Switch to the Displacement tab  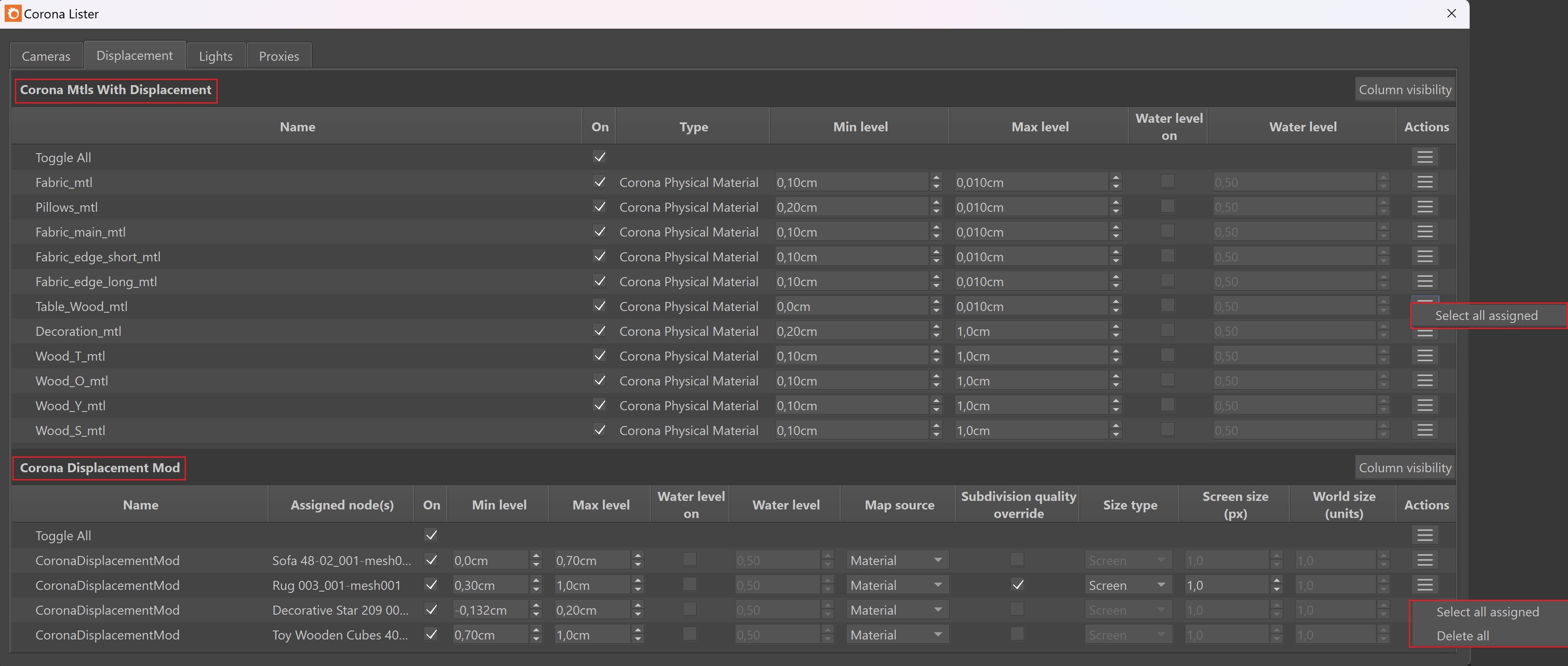click(135, 56)
